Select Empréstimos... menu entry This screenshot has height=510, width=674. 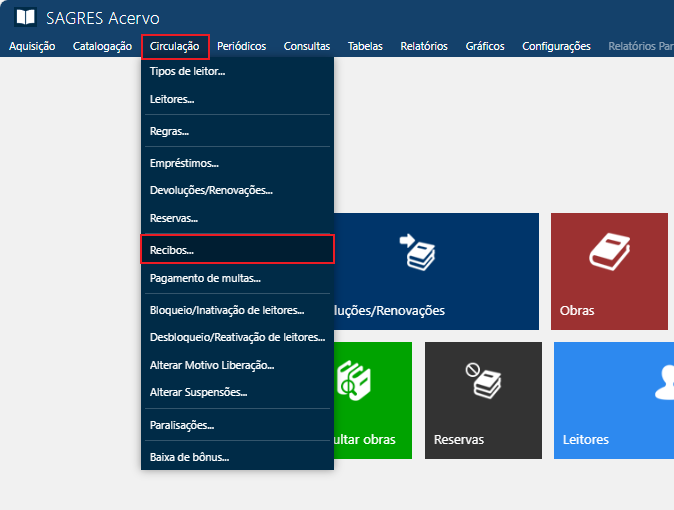point(184,162)
